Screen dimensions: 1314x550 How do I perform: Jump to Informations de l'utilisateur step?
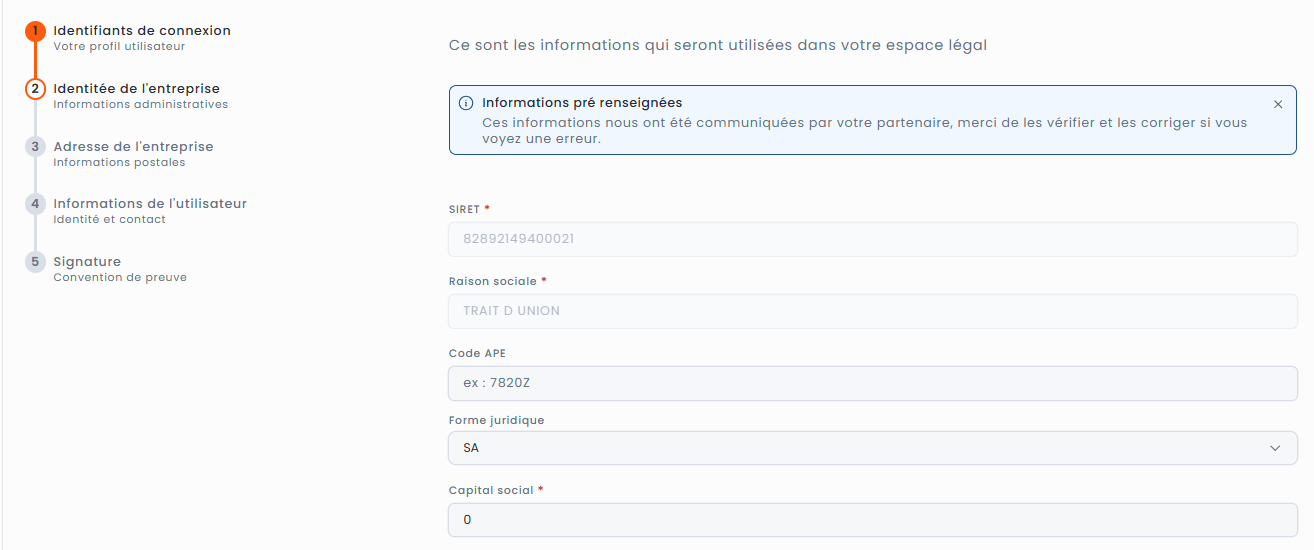click(x=150, y=204)
